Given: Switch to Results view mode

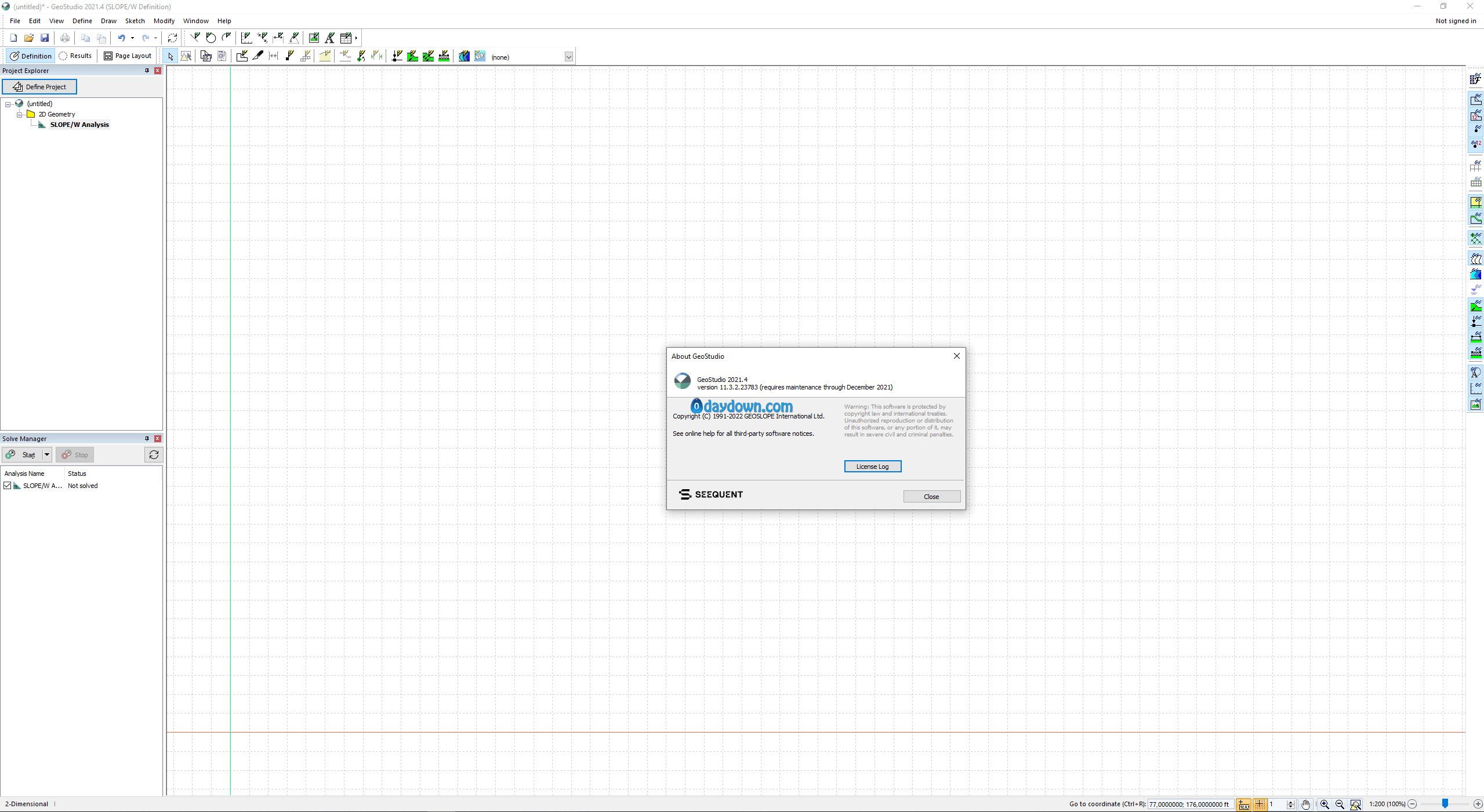Looking at the screenshot, I should 75,56.
